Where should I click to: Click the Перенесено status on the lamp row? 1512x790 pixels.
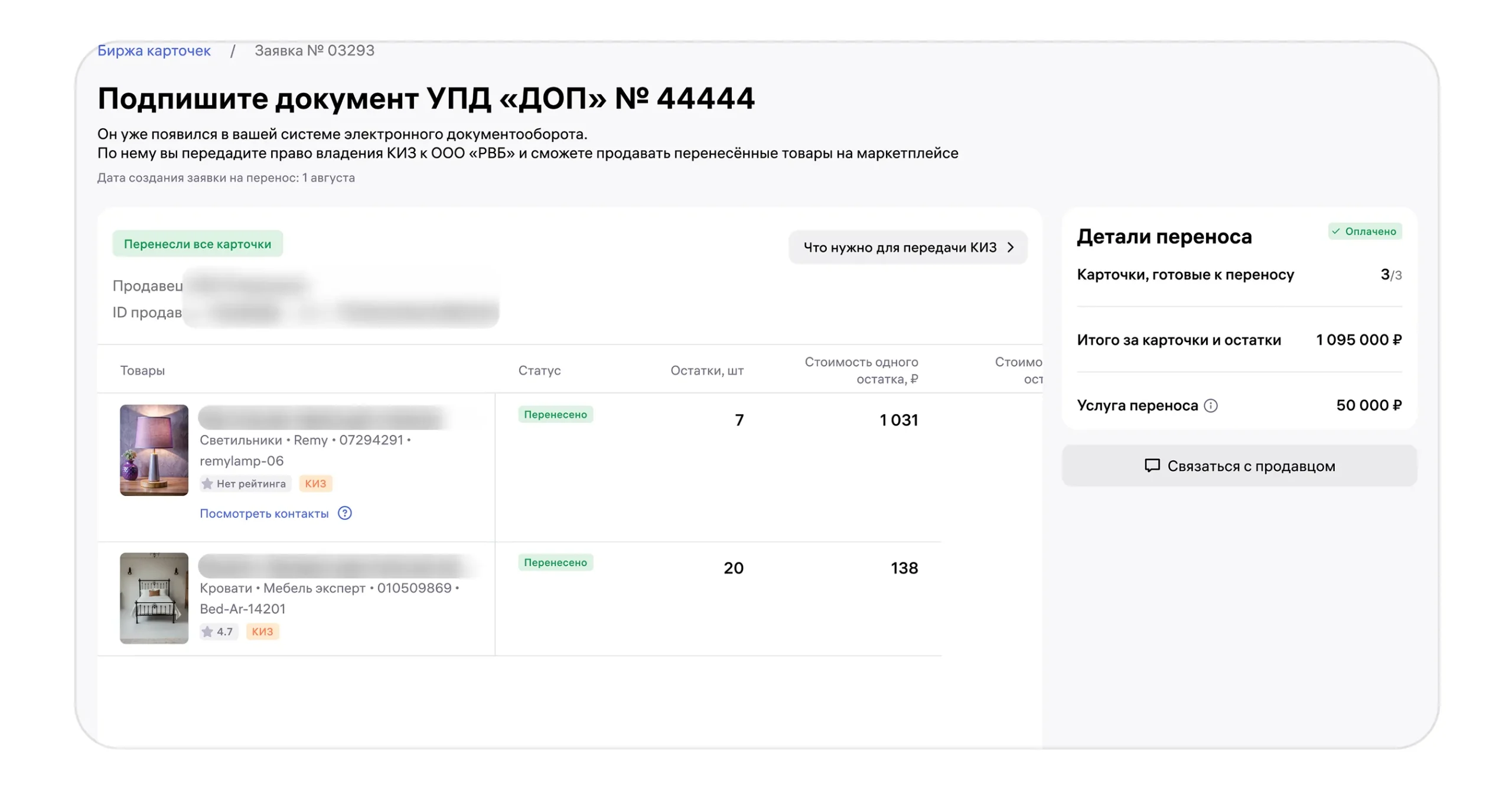555,414
